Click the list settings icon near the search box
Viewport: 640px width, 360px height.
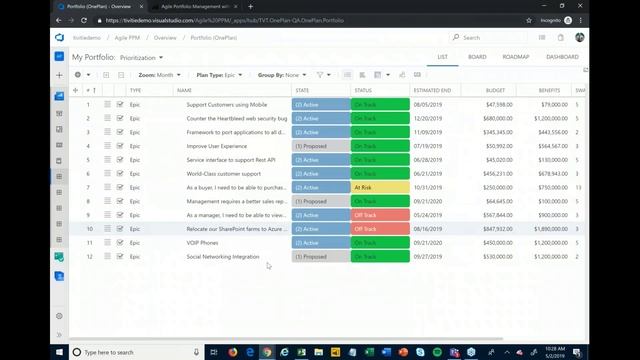542,38
